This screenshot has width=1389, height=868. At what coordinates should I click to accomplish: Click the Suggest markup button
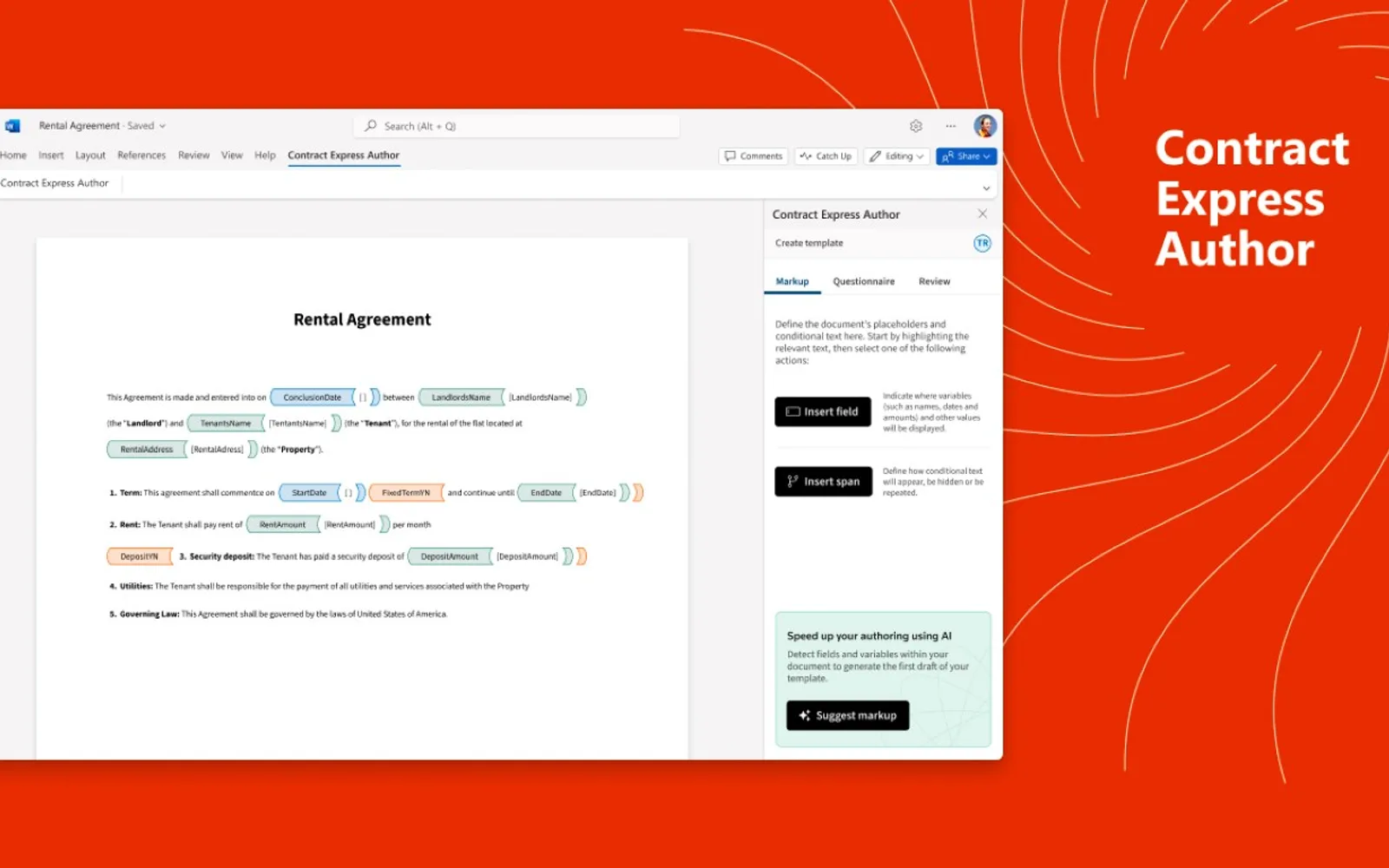pyautogui.click(x=847, y=715)
